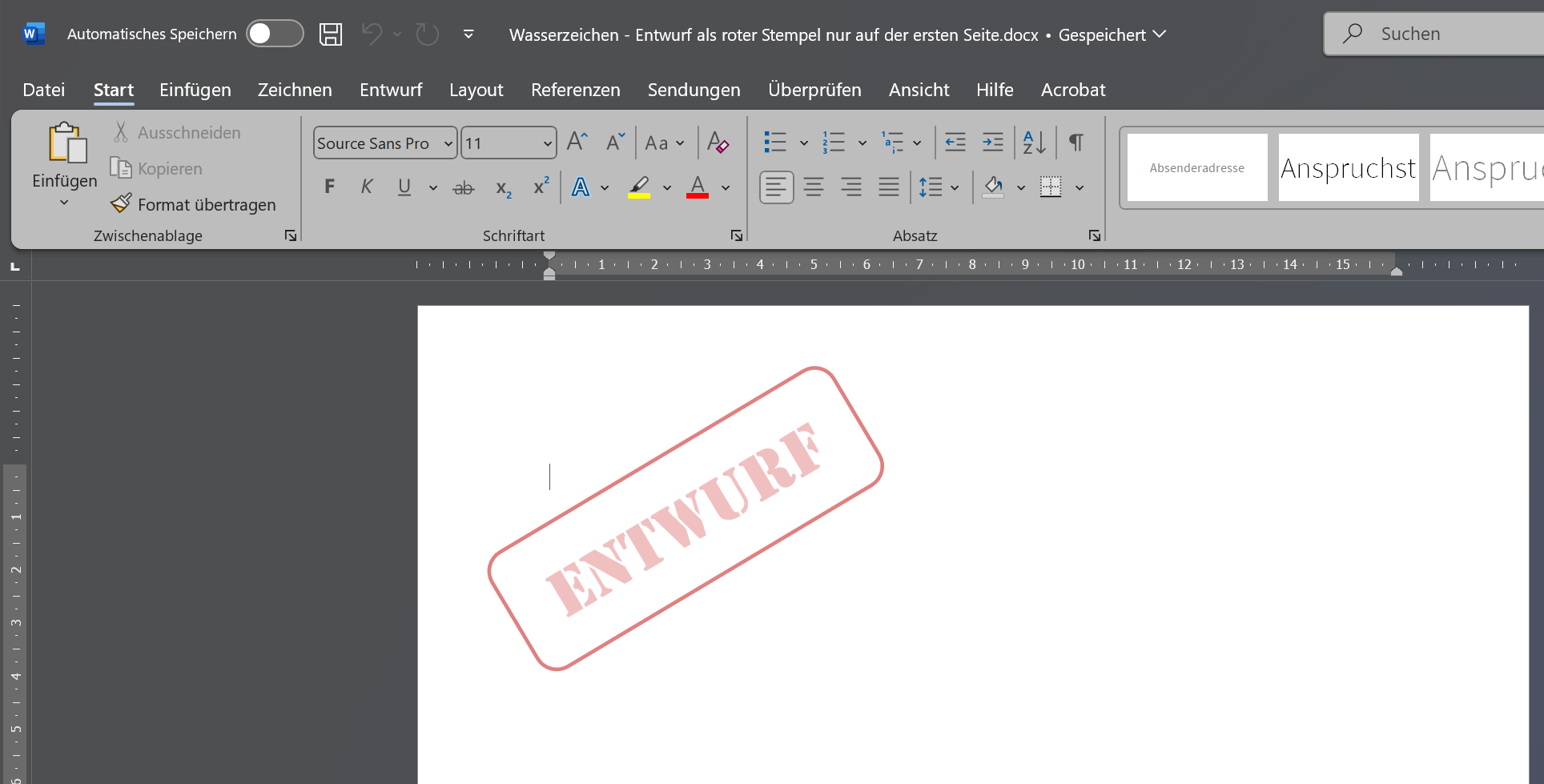Switch to the Referenzen tab
The width and height of the screenshot is (1544, 784).
click(x=576, y=90)
